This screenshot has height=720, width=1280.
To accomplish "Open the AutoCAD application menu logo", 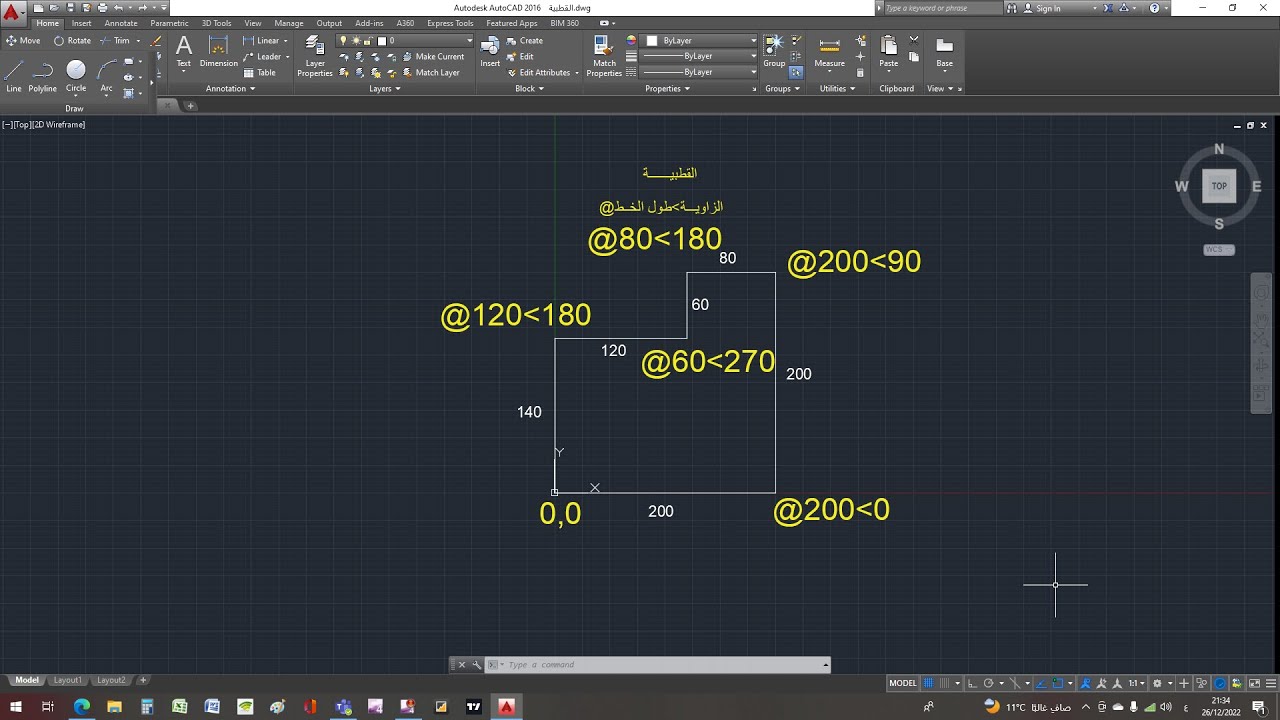I will (13, 14).
